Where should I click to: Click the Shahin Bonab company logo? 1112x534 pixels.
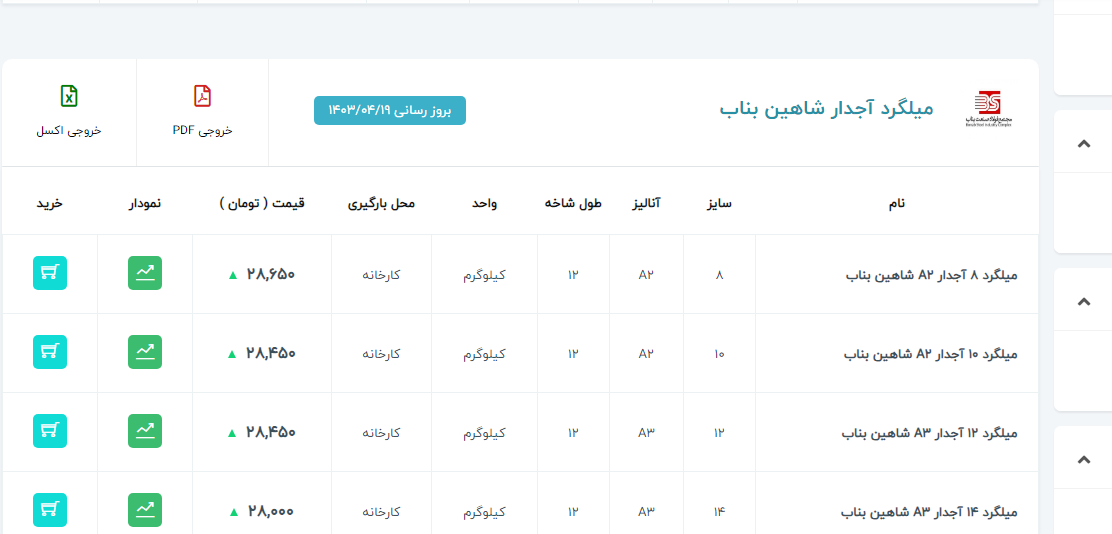pyautogui.click(x=988, y=108)
